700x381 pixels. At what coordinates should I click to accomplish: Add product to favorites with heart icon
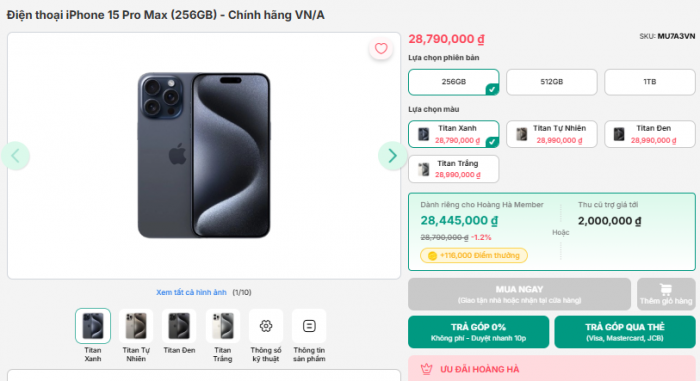pos(381,49)
